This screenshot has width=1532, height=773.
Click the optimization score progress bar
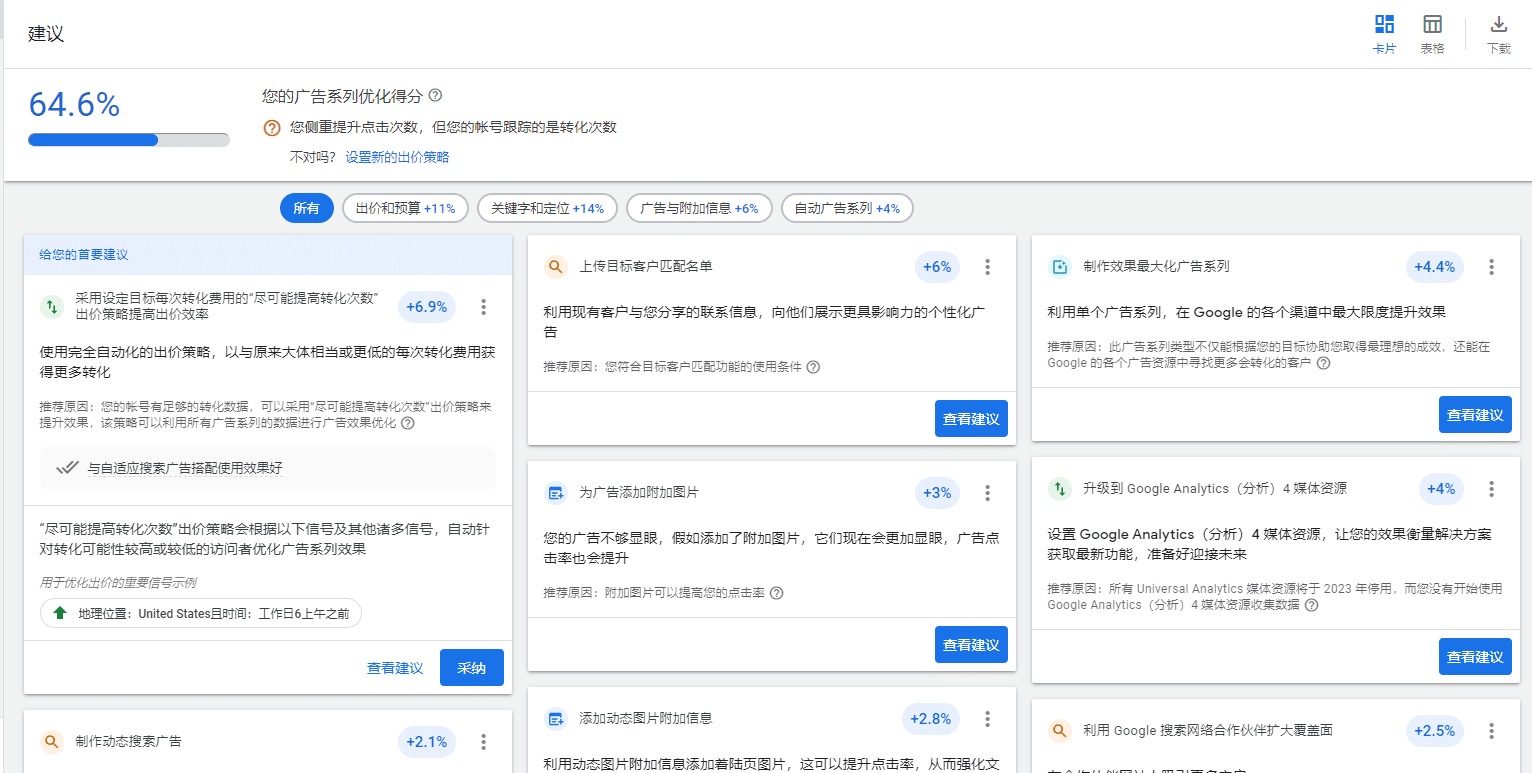click(x=129, y=140)
